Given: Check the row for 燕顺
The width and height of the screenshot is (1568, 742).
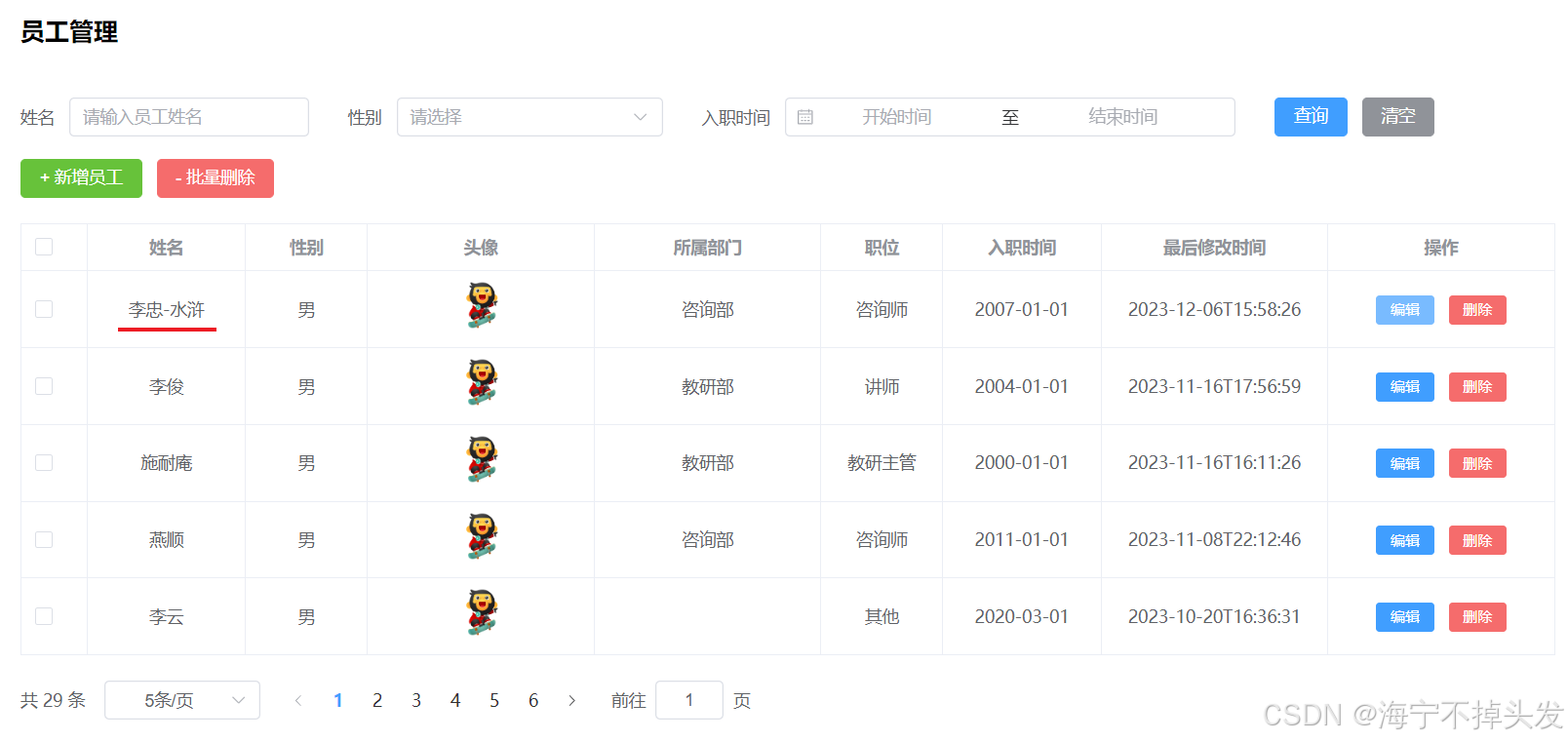Looking at the screenshot, I should coord(44,539).
